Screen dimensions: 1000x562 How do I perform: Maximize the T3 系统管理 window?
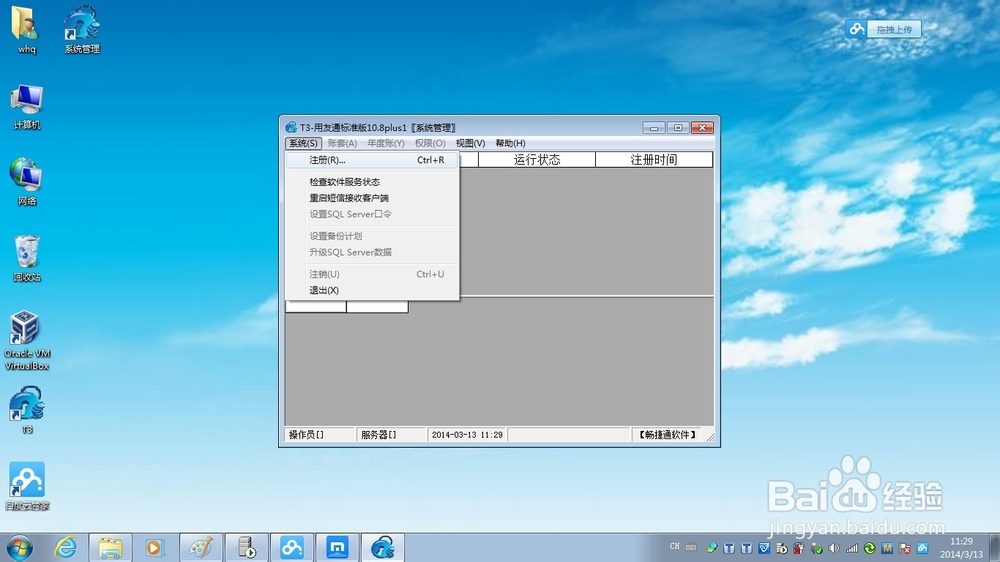click(678, 128)
